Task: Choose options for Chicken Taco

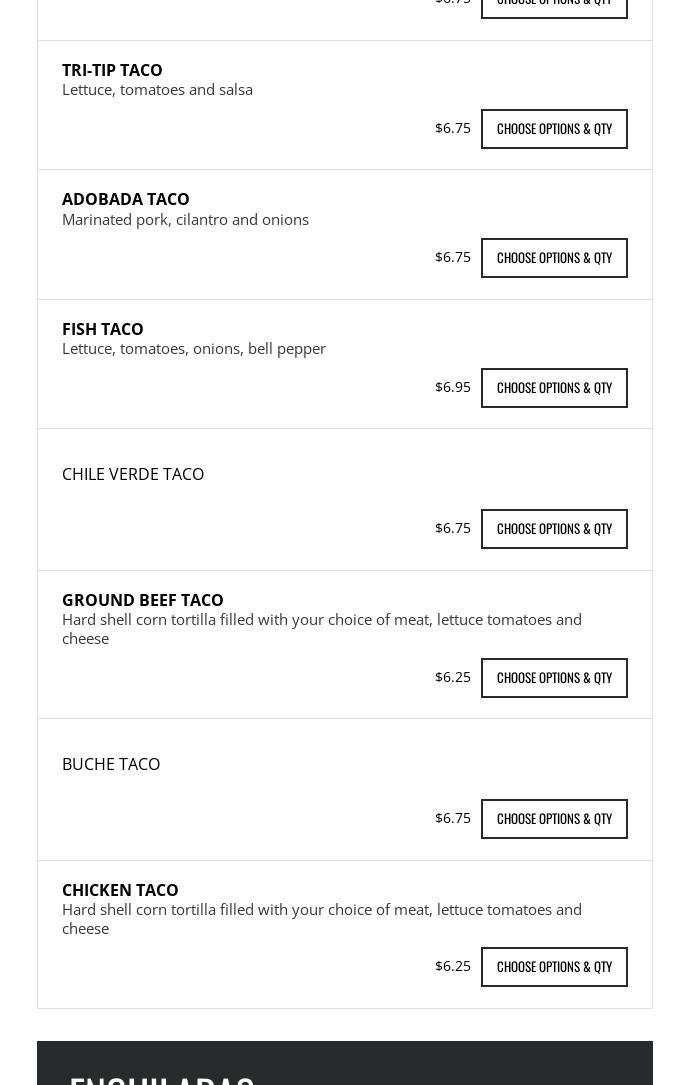Action: tap(554, 967)
